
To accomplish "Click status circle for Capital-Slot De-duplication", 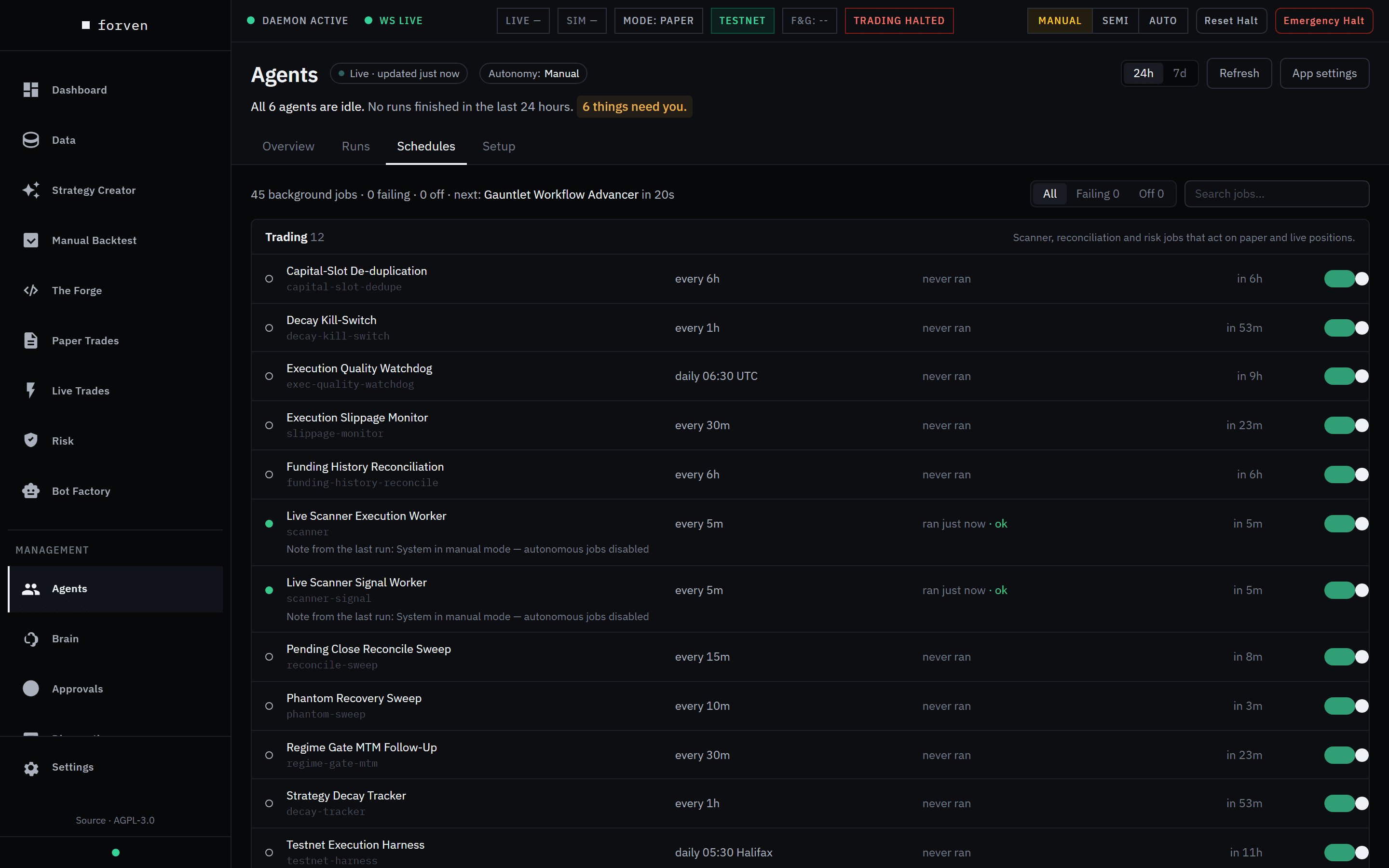I will point(269,279).
